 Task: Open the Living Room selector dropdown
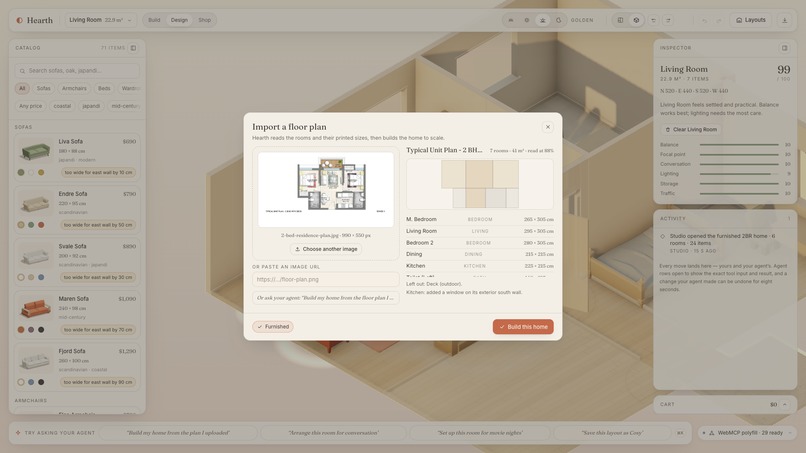pos(101,20)
